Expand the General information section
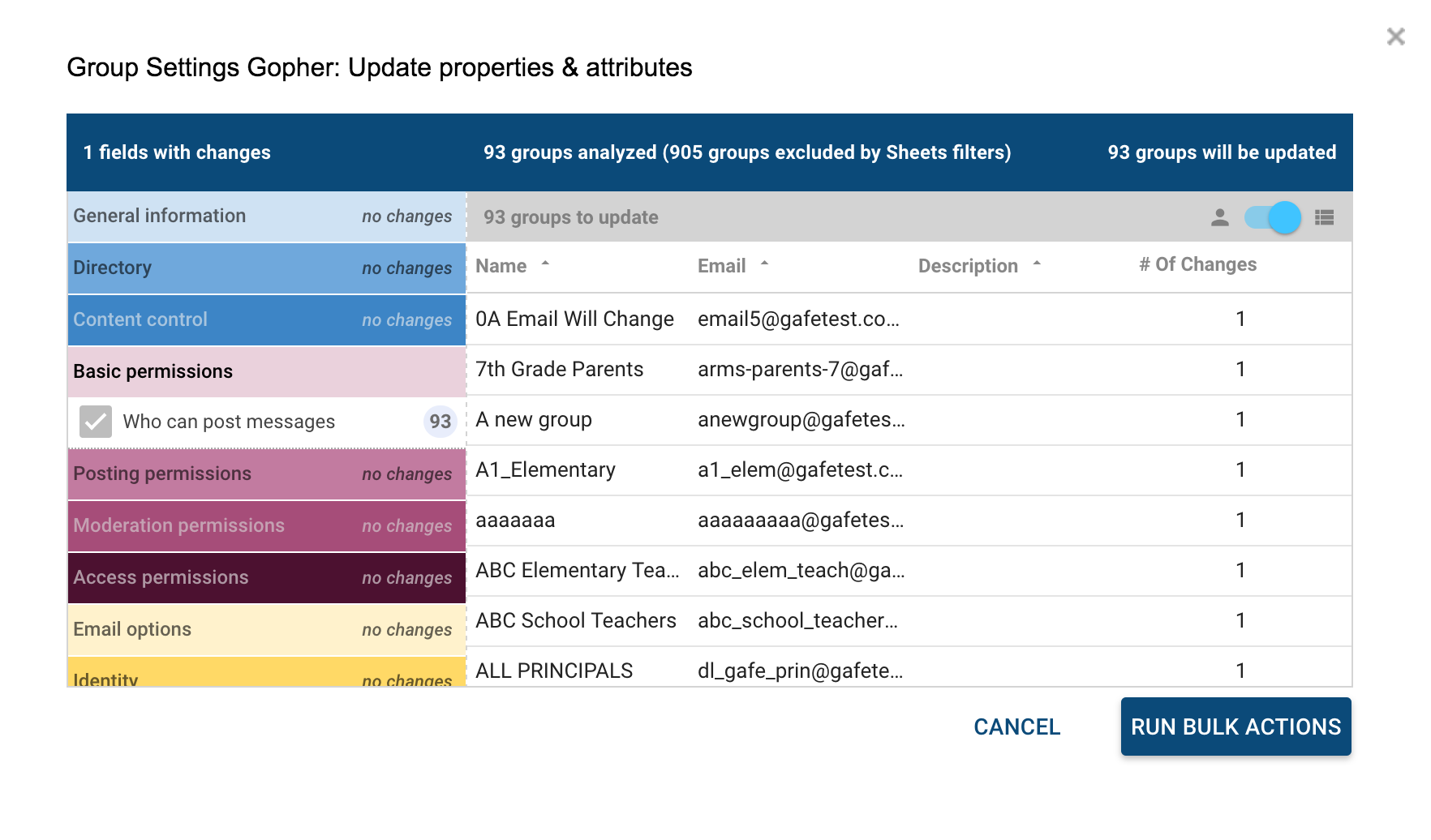The height and width of the screenshot is (840, 1431). coord(266,216)
